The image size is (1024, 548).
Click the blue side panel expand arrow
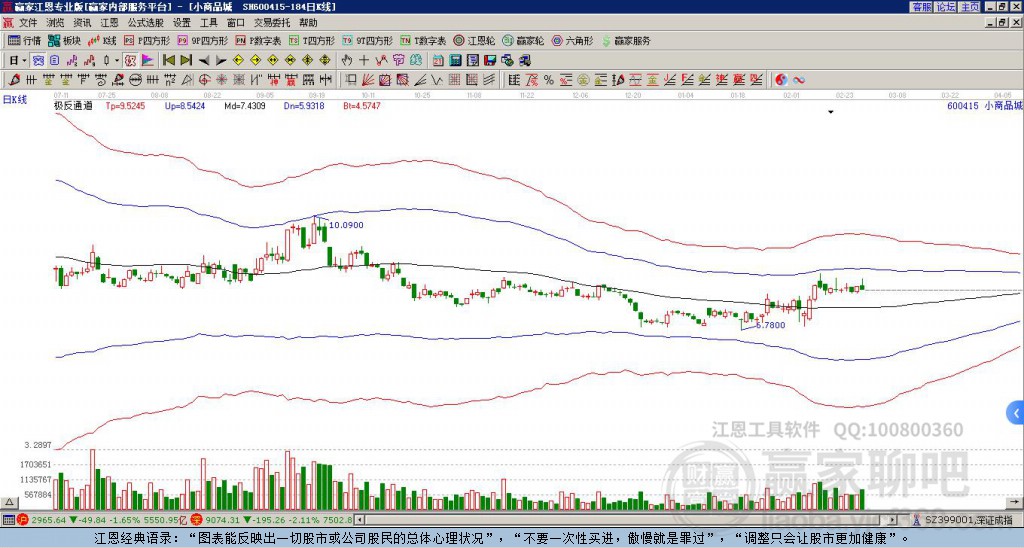coord(1016,413)
